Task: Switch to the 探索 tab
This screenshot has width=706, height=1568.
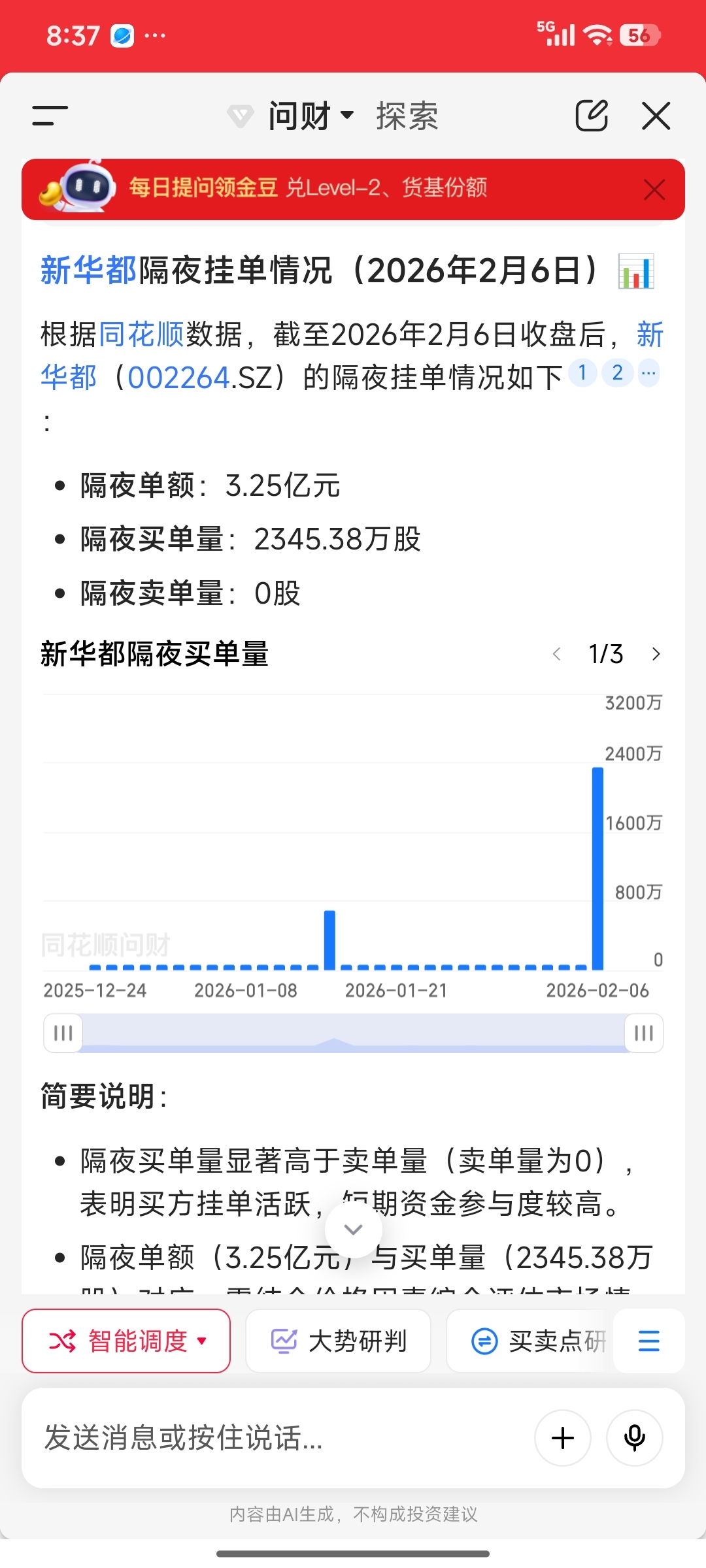Action: coord(407,116)
